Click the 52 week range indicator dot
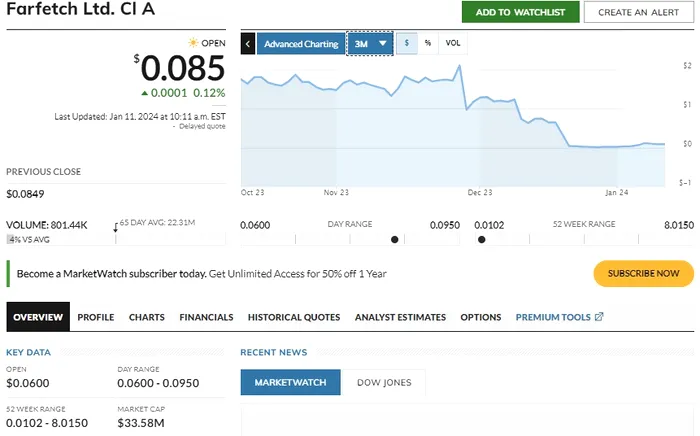This screenshot has width=700, height=436. pyautogui.click(x=482, y=239)
